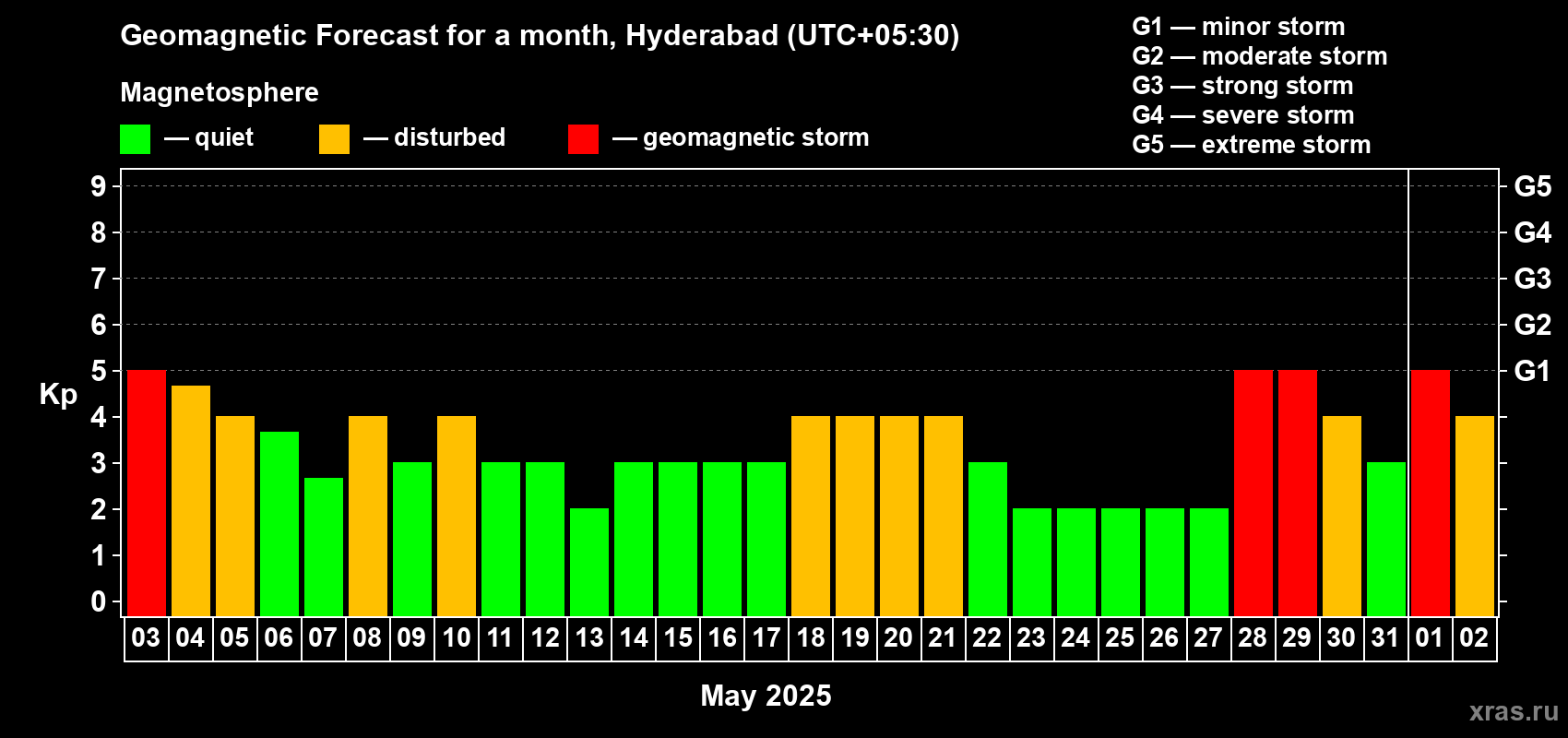
Task: Click the date label 12
Action: (x=544, y=638)
